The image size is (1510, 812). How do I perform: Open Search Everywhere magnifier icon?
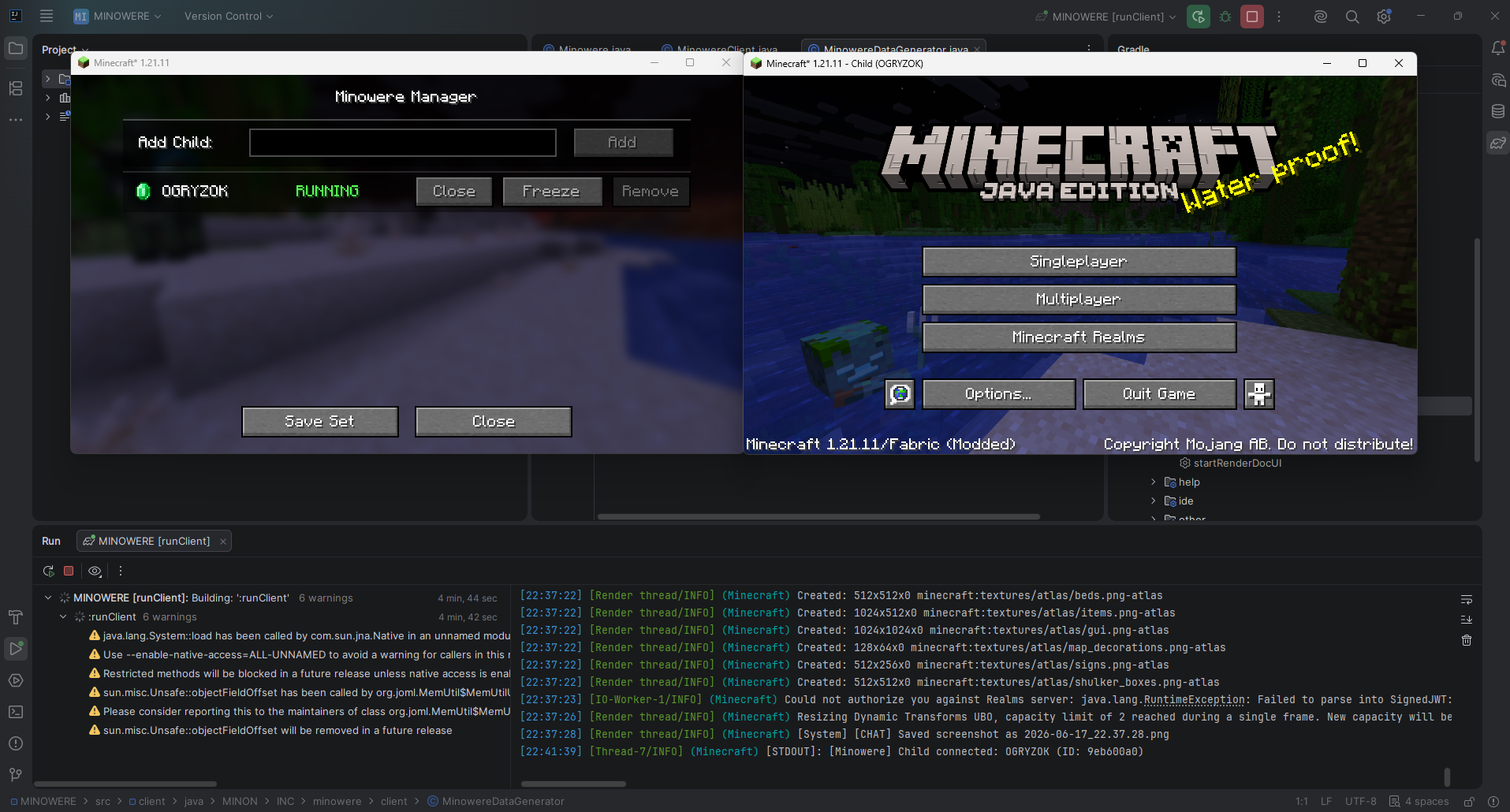1352,17
